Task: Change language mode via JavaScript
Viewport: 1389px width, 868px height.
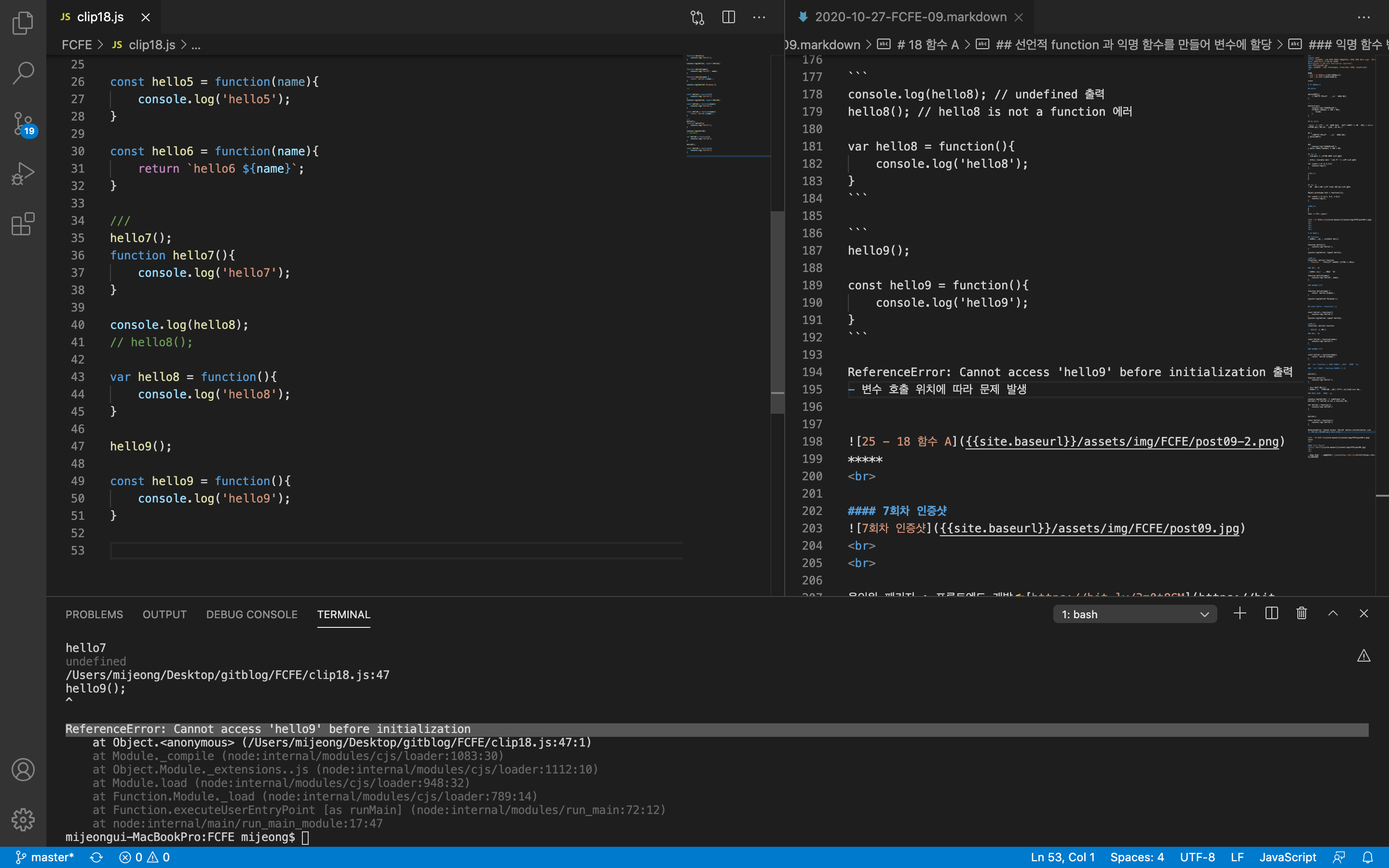Action: (1287, 857)
